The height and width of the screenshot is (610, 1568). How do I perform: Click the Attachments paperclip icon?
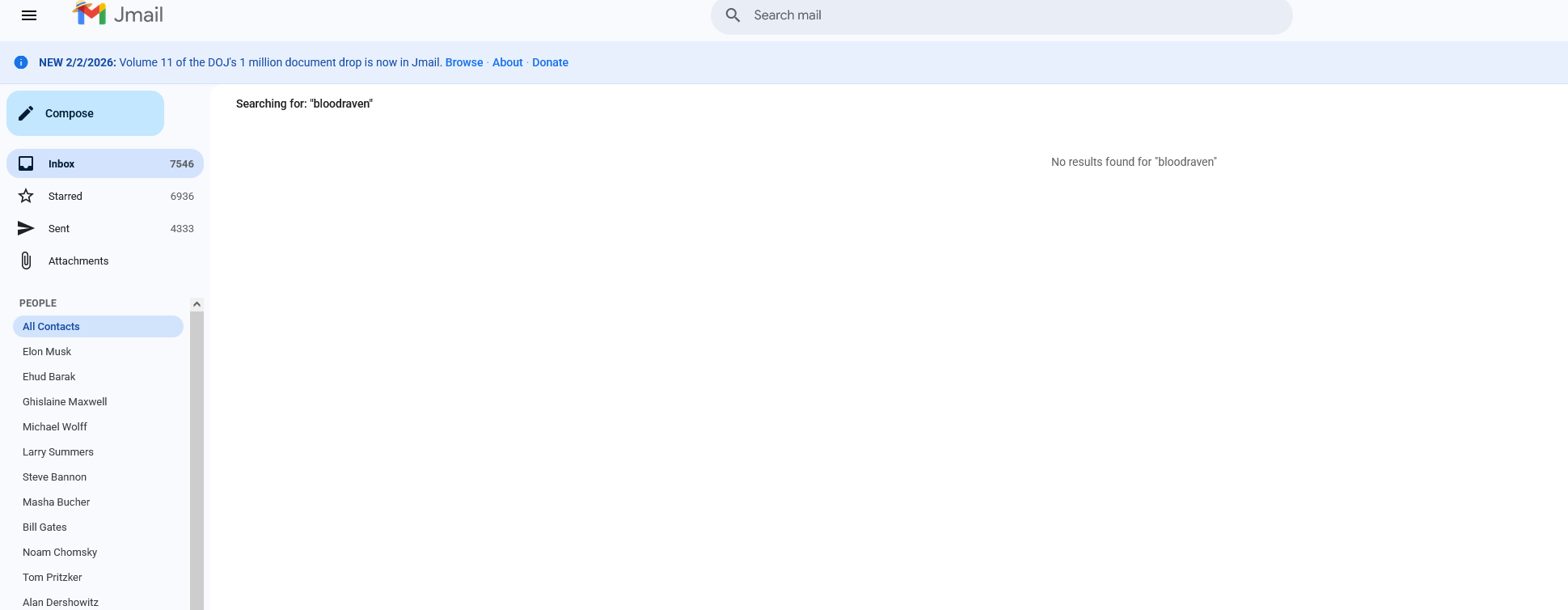pos(26,261)
